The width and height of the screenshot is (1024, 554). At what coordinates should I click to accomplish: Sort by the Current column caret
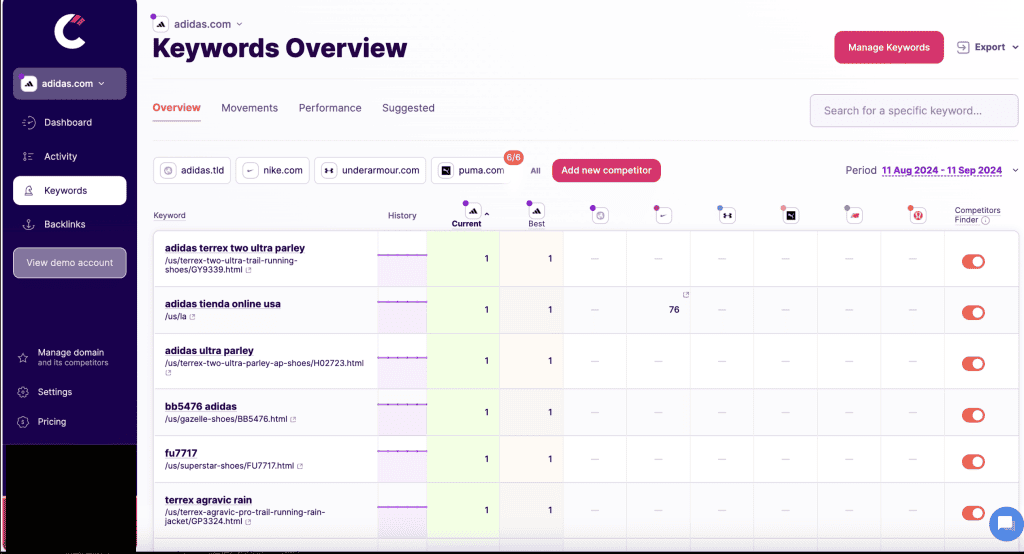pos(487,214)
